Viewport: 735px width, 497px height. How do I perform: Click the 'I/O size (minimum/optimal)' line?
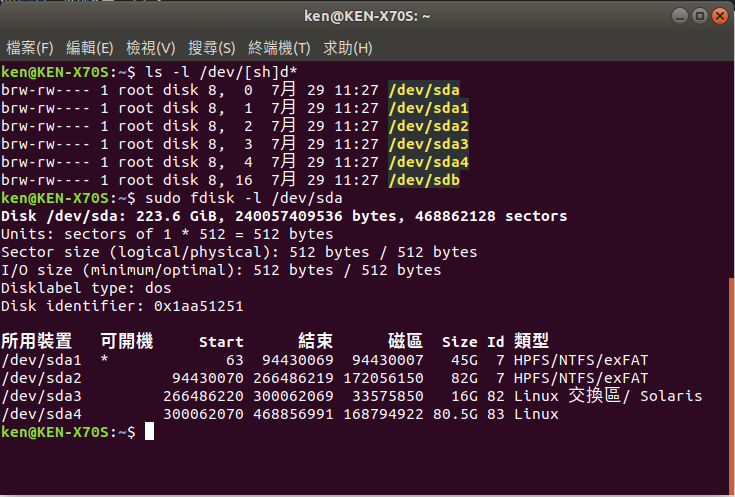pos(221,270)
